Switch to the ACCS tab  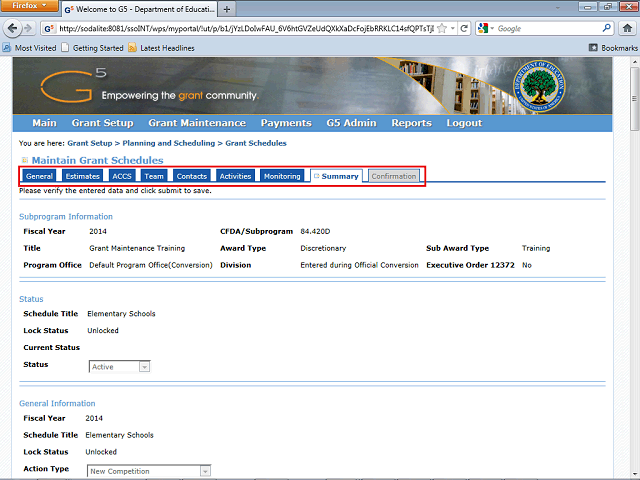[x=122, y=176]
